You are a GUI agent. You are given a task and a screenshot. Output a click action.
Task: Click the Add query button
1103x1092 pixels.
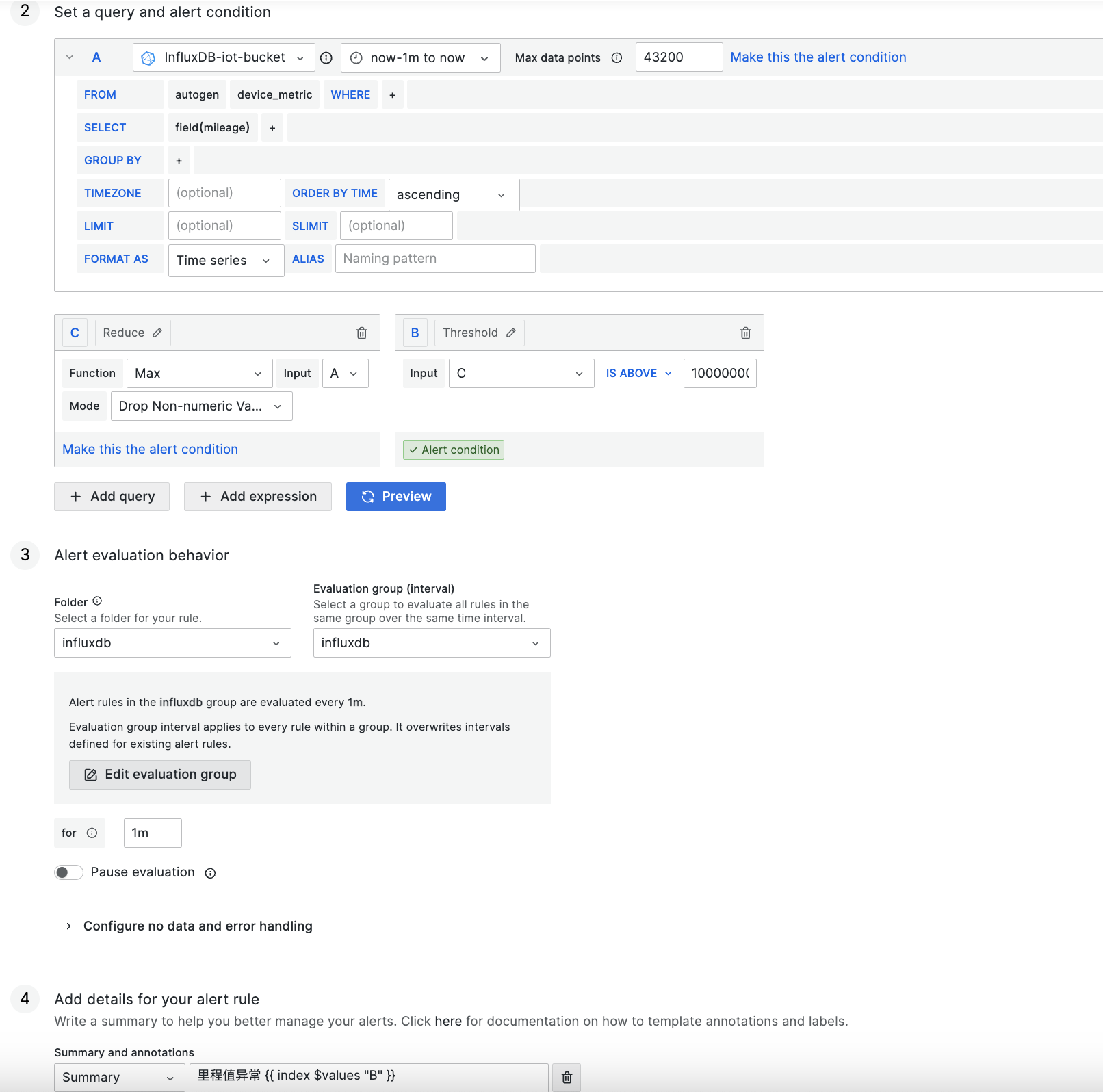112,497
